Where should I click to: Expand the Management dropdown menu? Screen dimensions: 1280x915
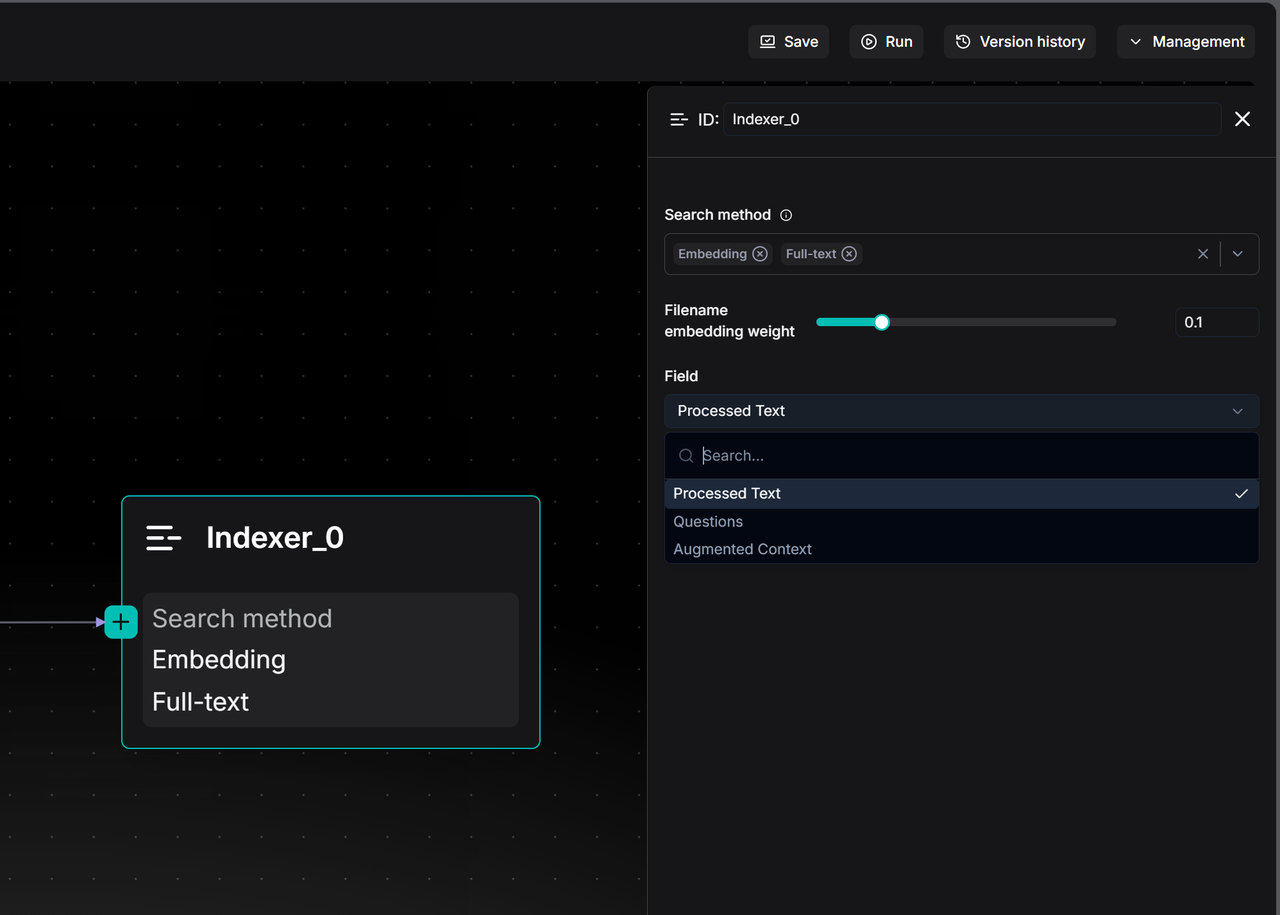tap(1186, 42)
